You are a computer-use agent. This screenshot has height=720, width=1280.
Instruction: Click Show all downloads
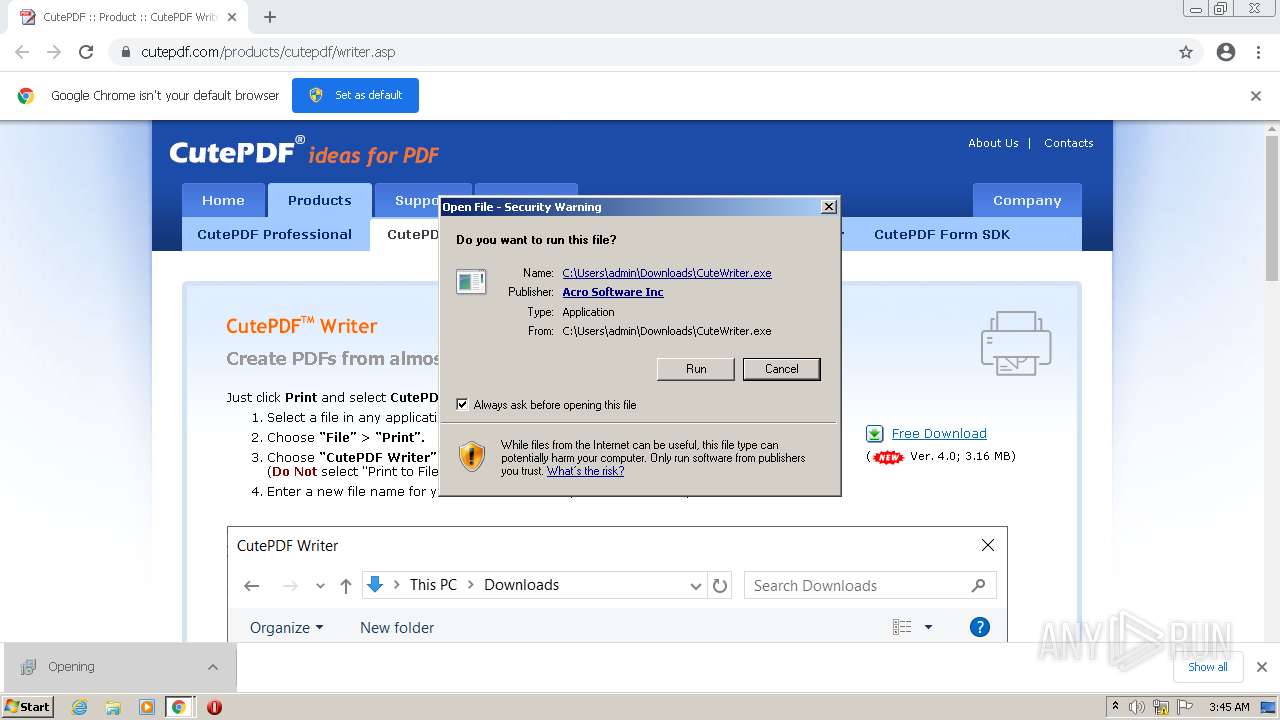click(x=1207, y=667)
